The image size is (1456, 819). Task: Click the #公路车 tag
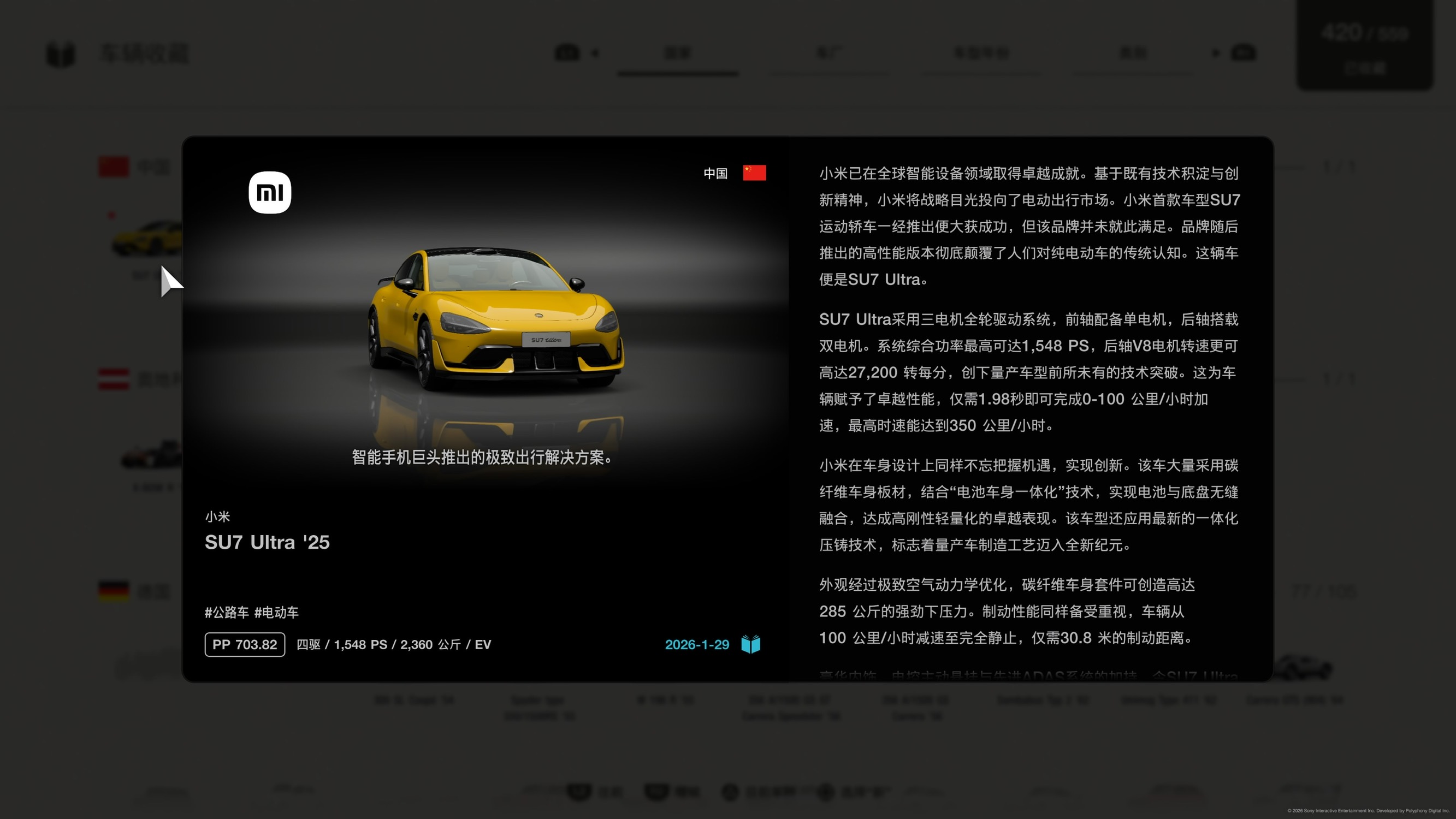[x=227, y=612]
